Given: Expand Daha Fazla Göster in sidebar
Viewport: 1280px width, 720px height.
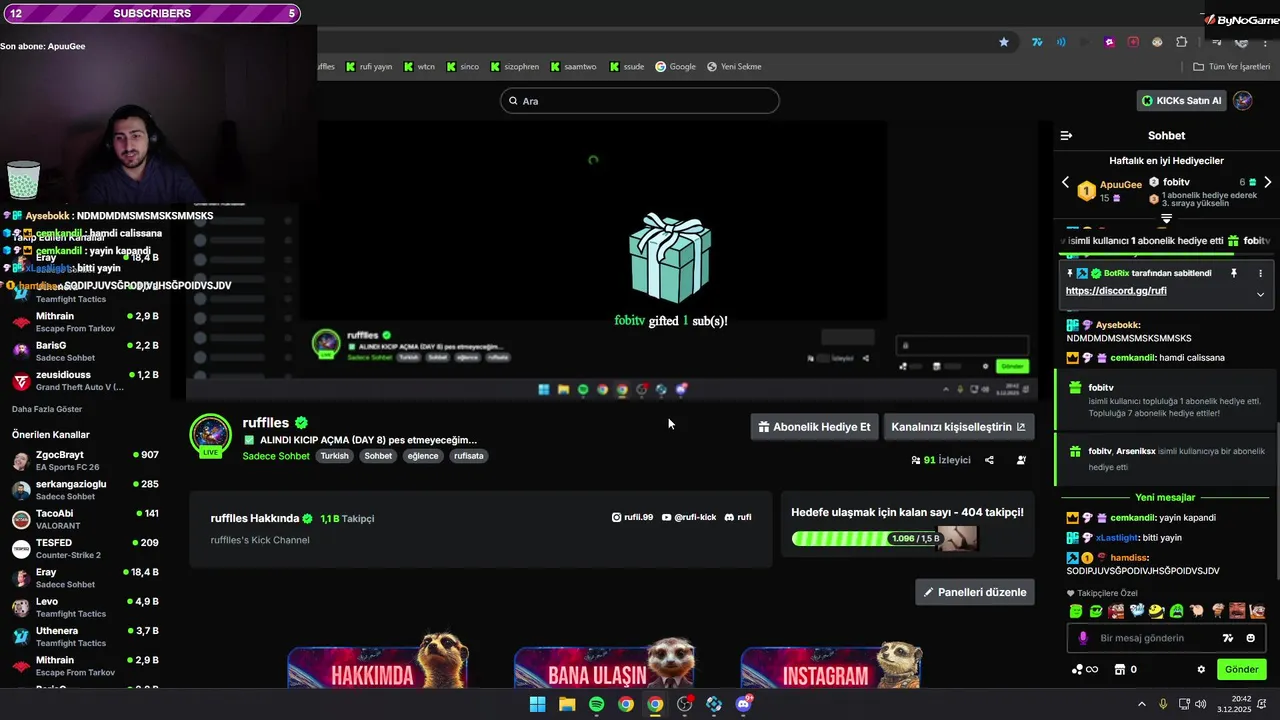Looking at the screenshot, I should (47, 409).
